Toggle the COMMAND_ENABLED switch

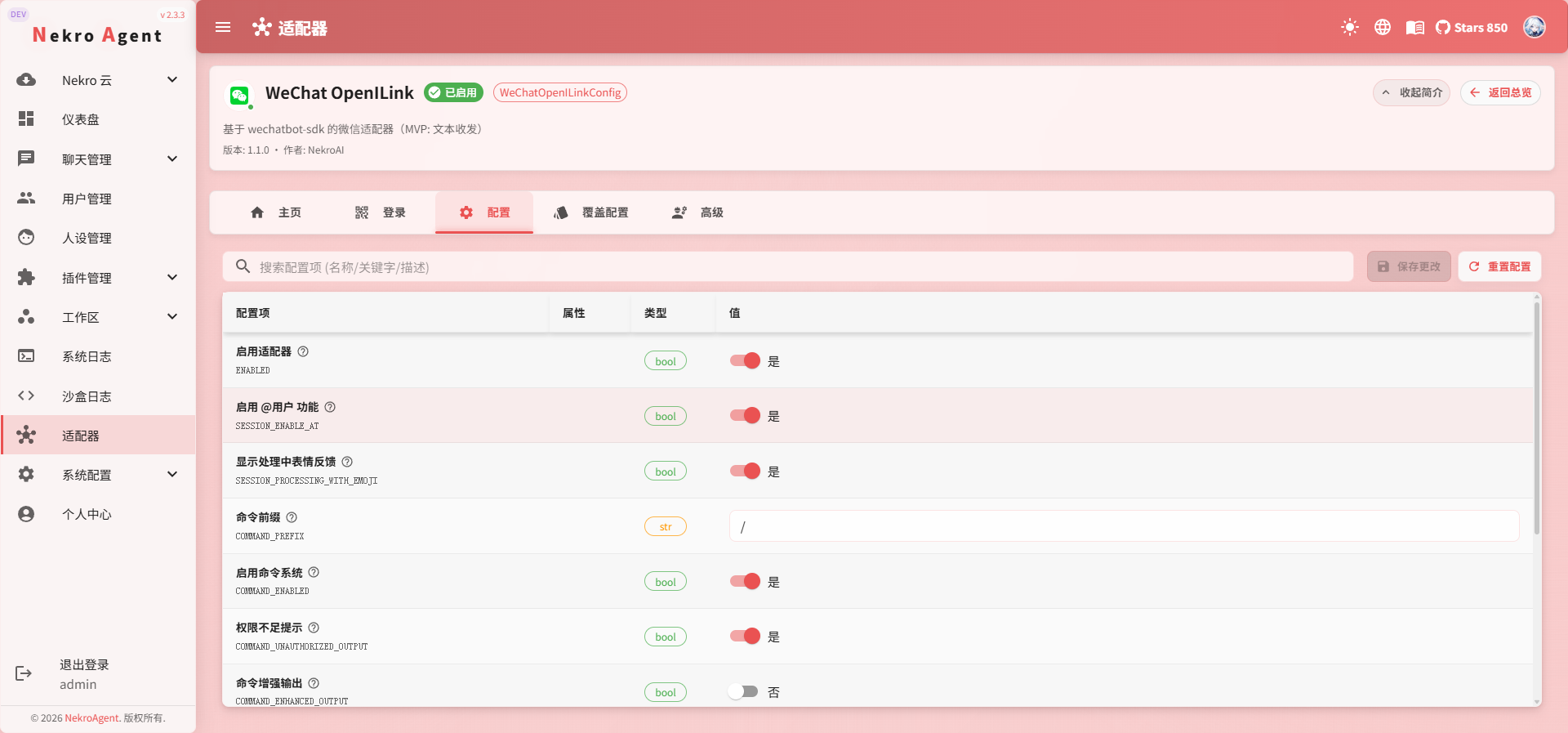click(745, 582)
